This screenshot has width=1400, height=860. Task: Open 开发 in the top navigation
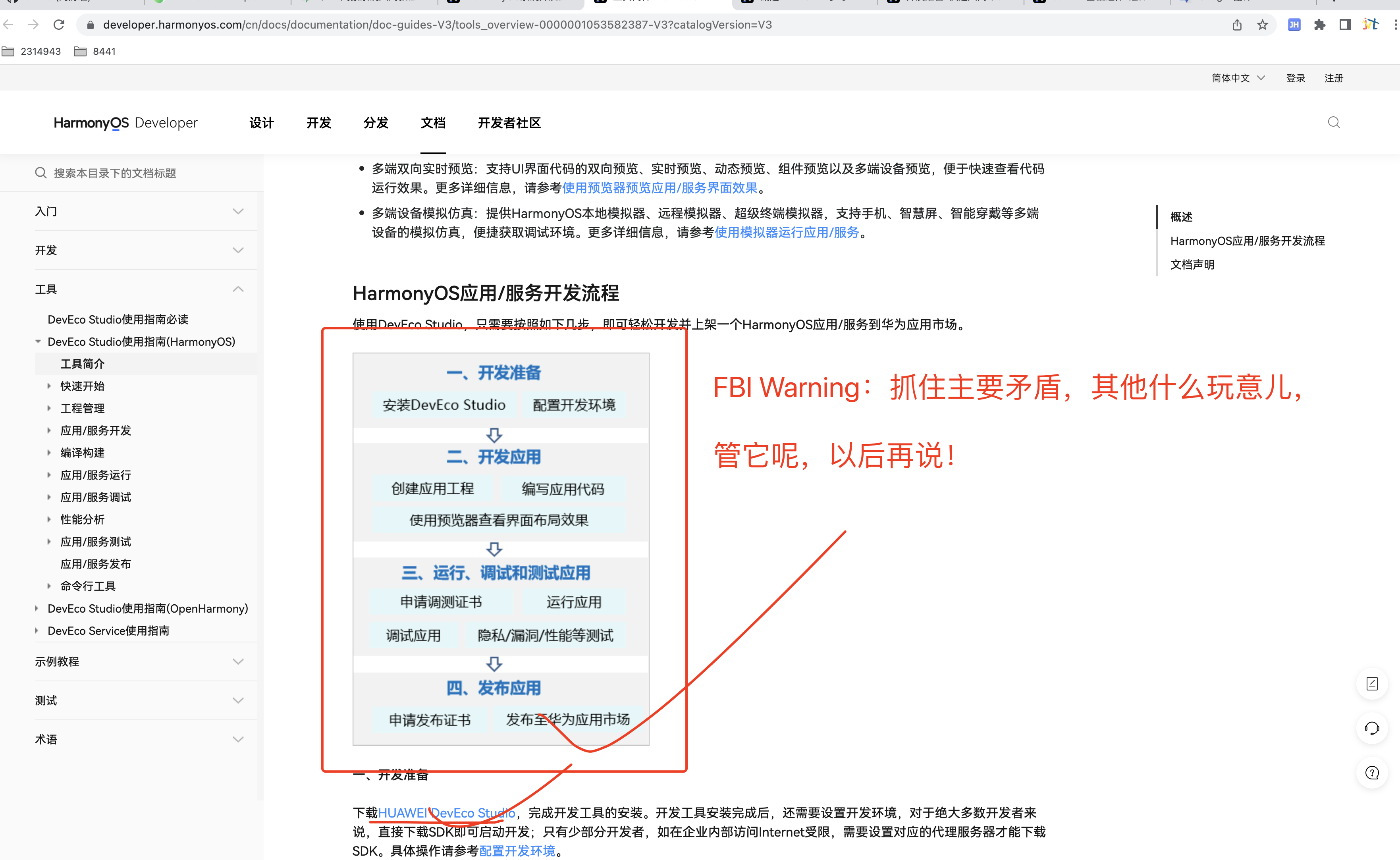(318, 123)
